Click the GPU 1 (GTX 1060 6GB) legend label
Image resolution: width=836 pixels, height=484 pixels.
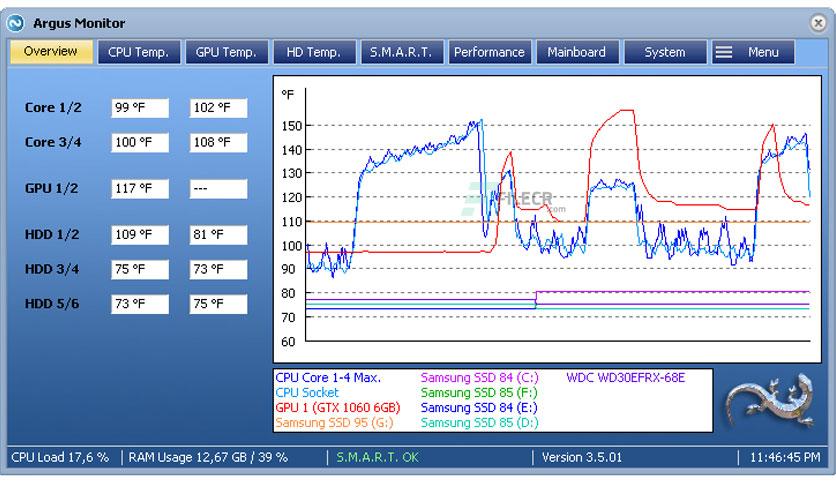coord(337,408)
